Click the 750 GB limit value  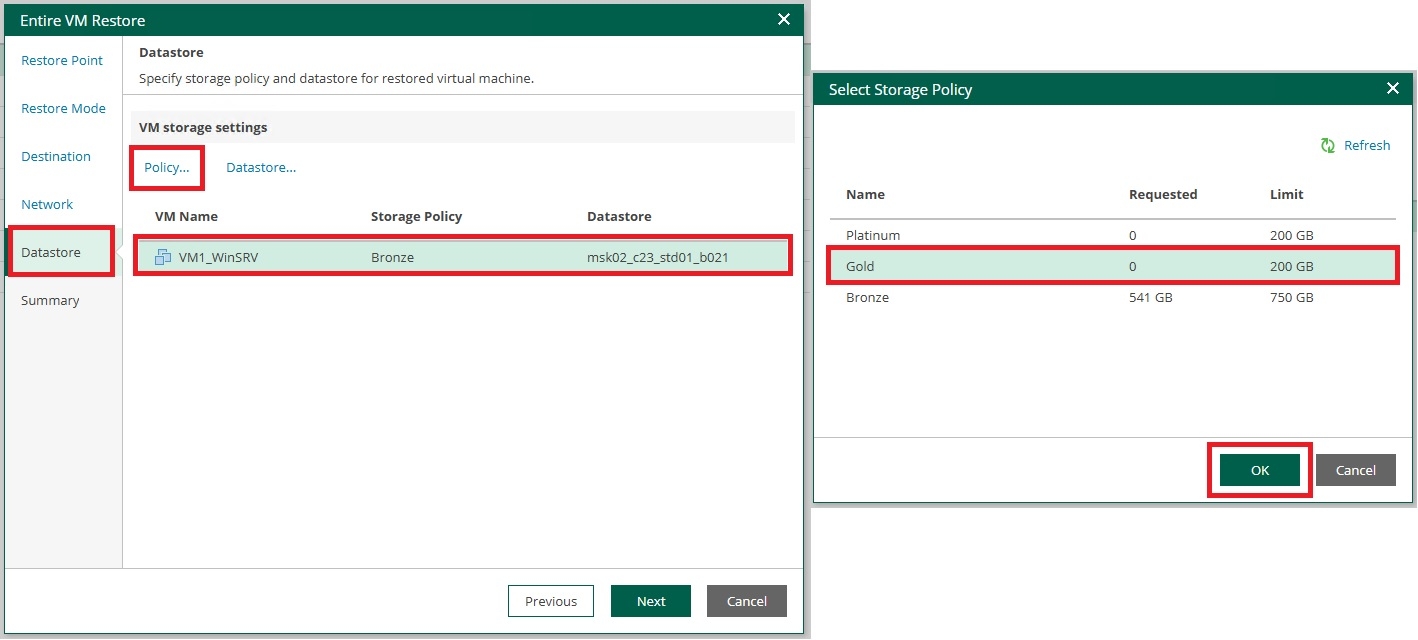1292,298
